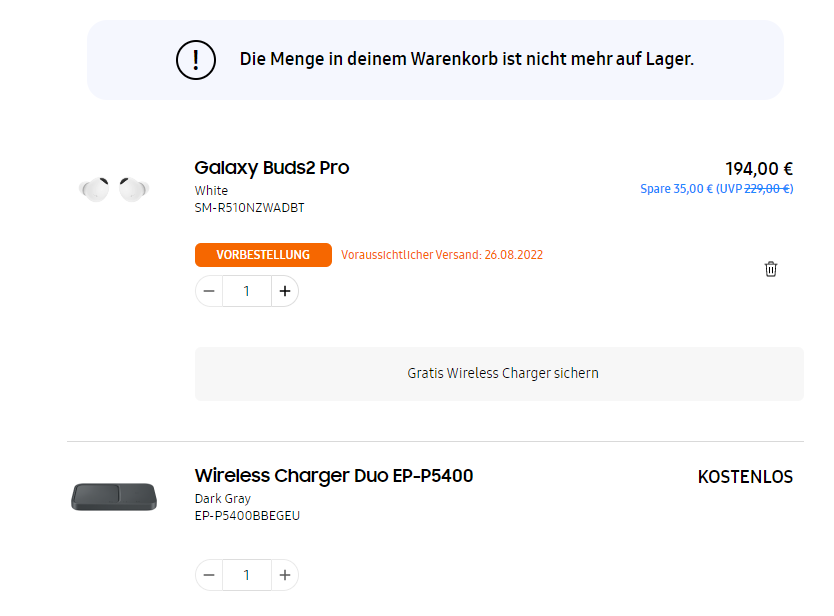Click the Voraussichtlicher Versand 26.08.2022 text
The width and height of the screenshot is (834, 616).
pos(442,255)
